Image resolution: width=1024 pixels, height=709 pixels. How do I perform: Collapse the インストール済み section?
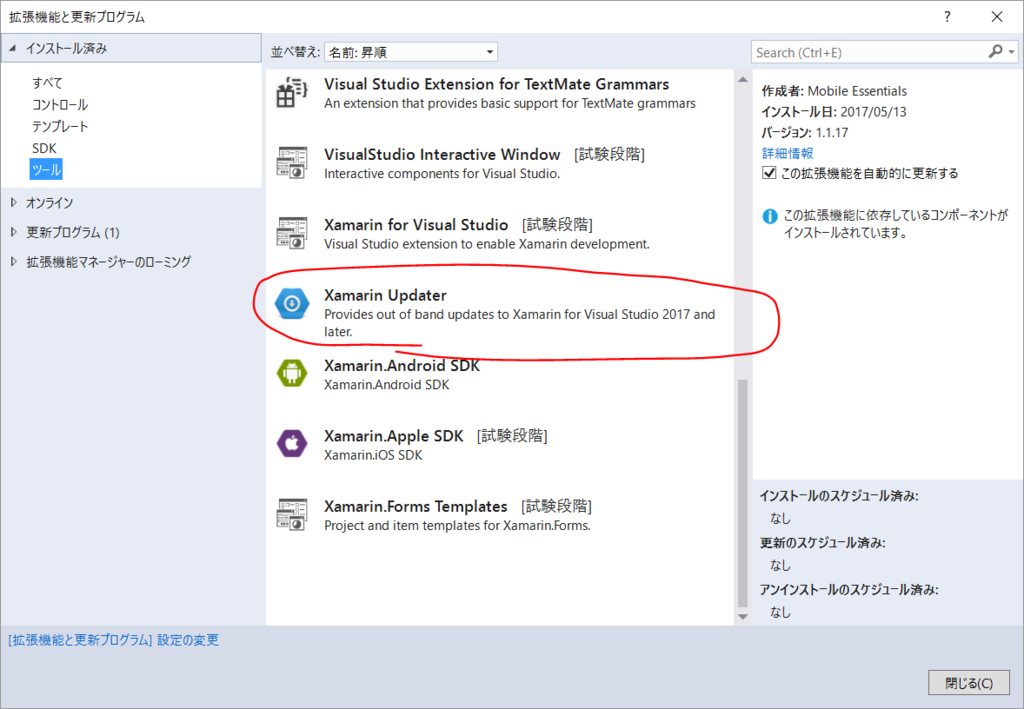12,48
